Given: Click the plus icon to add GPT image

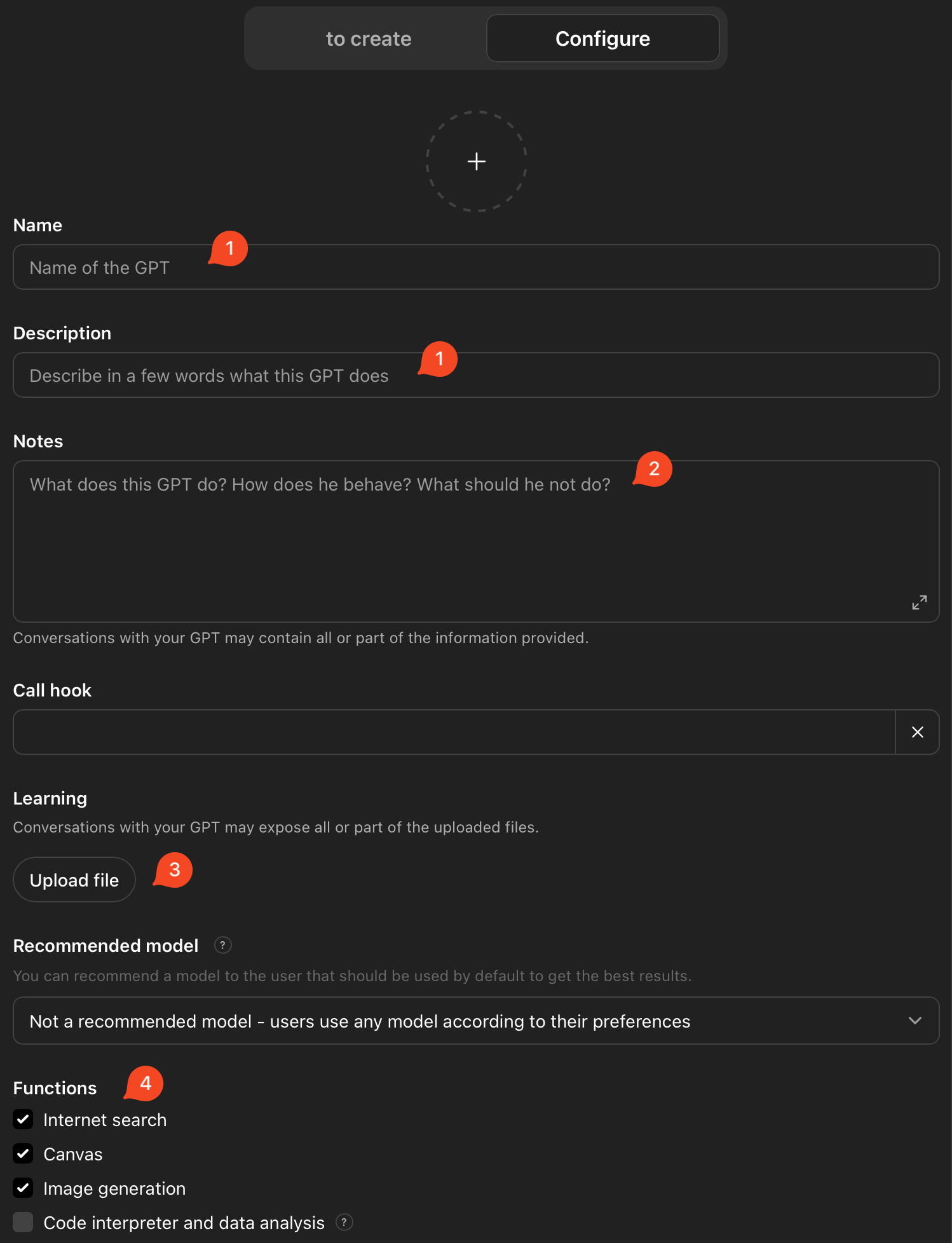Looking at the screenshot, I should click(x=477, y=161).
